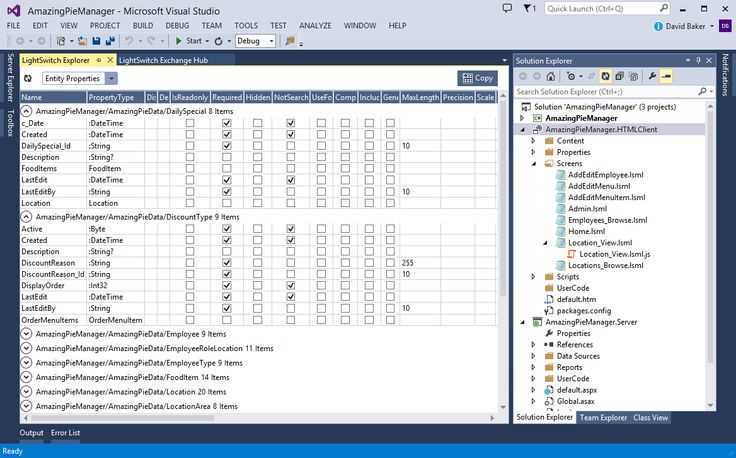
Task: Expand the Employee 9 Items group
Action: pos(26,334)
